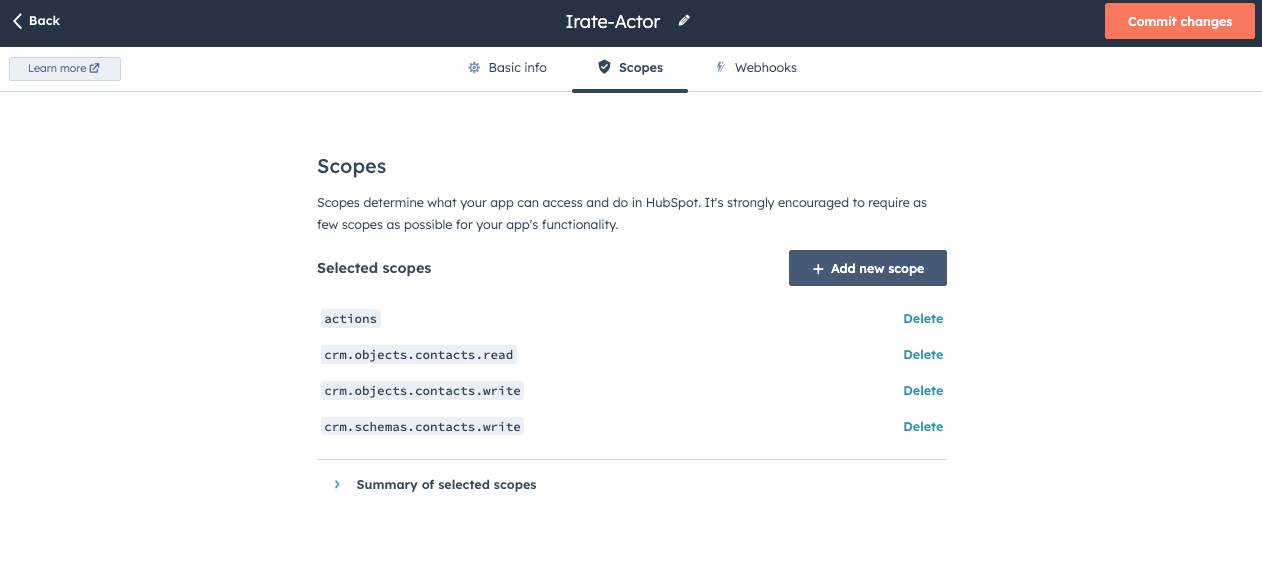1262x561 pixels.
Task: Delete the crm.schemas.contacts.write scope
Action: (x=922, y=427)
